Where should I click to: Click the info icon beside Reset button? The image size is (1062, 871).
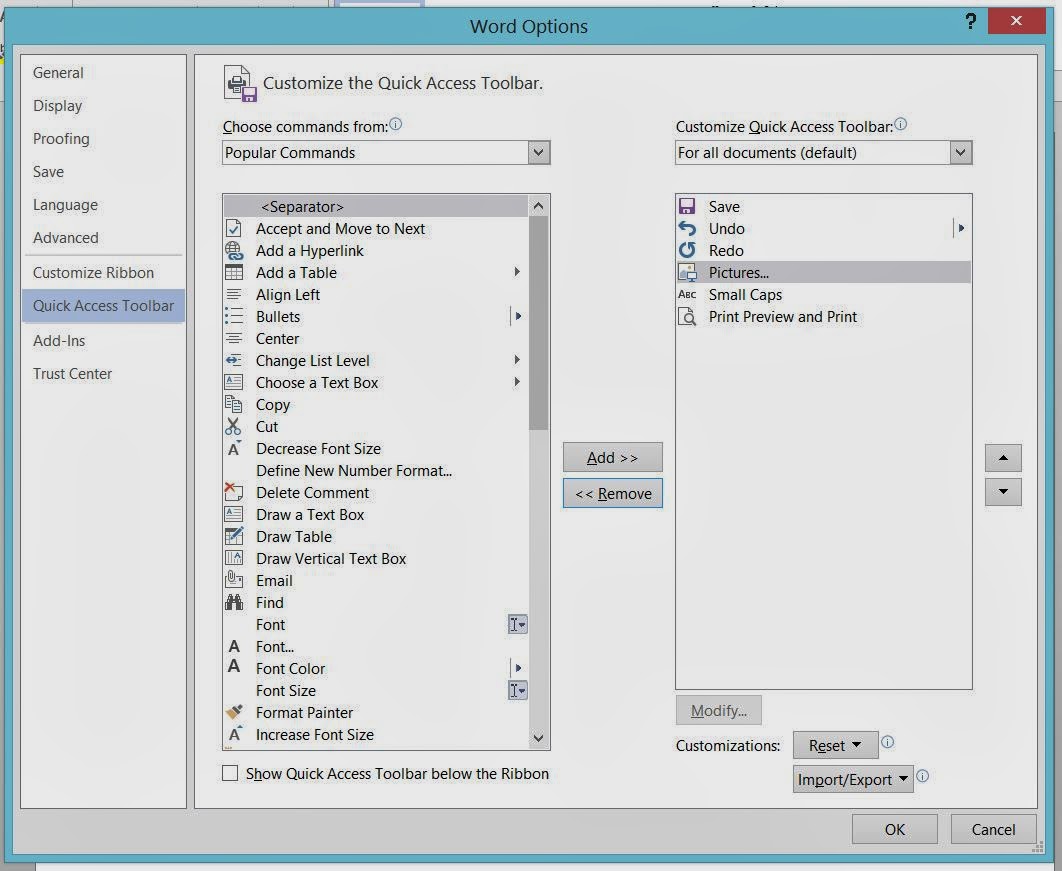[x=887, y=742]
